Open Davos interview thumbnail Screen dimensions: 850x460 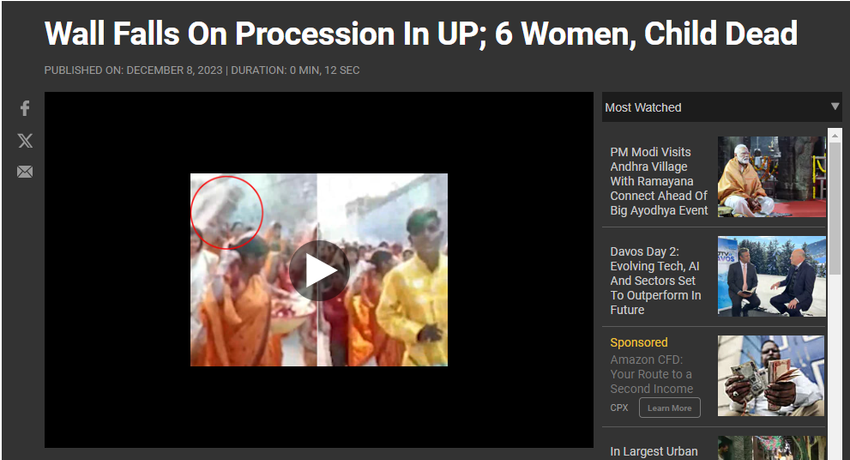771,276
